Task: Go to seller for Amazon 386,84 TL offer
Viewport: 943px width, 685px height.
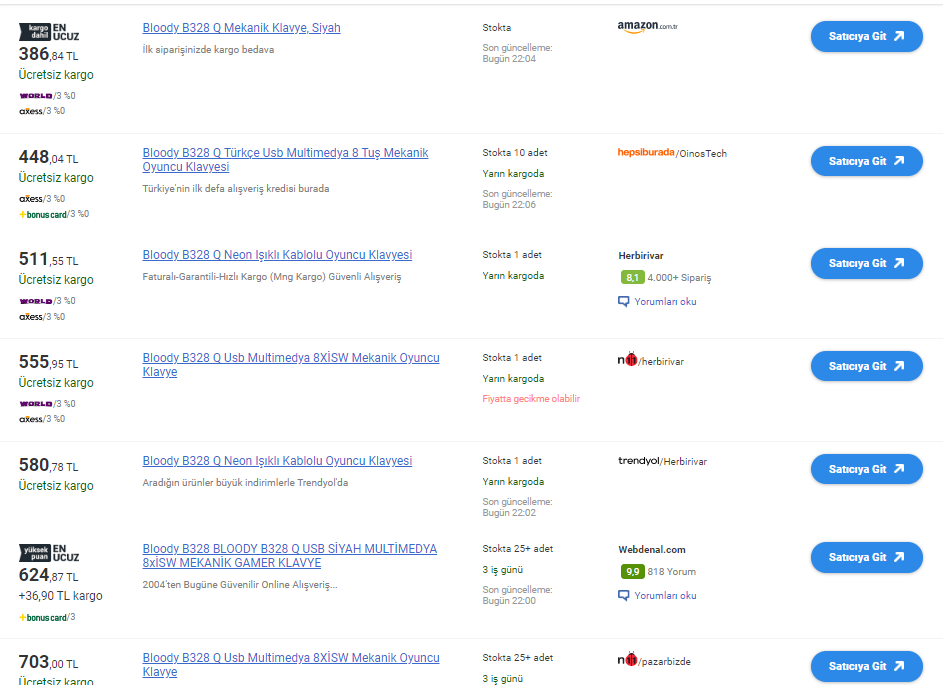Action: 867,36
